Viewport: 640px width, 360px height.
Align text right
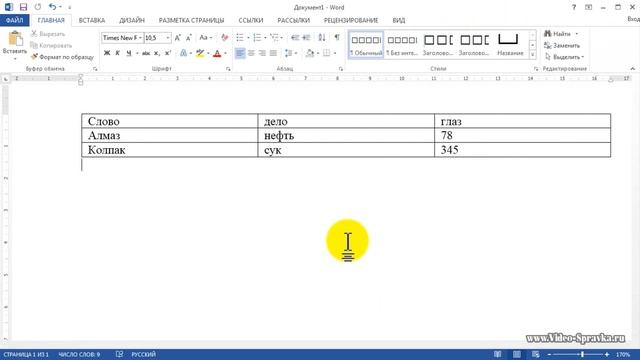(x=262, y=53)
